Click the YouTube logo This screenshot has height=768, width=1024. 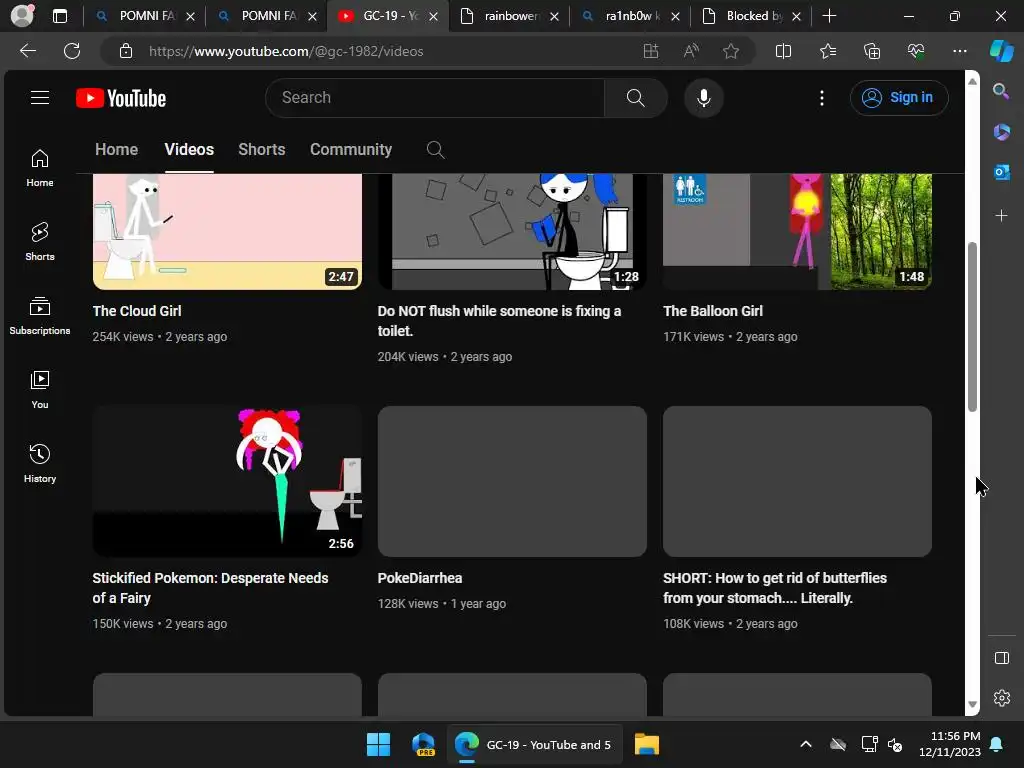point(121,98)
